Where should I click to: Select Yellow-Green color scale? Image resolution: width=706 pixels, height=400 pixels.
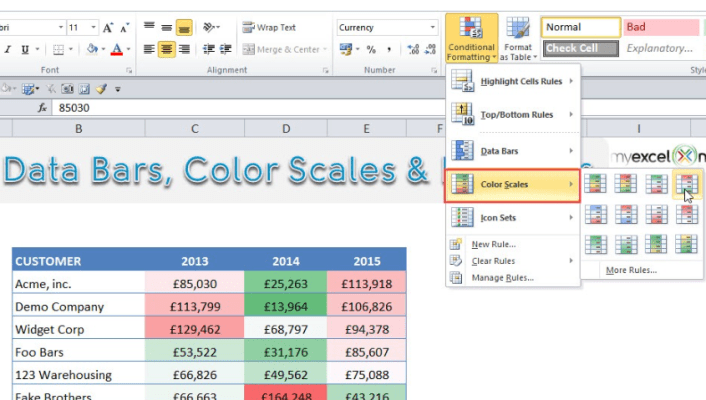coord(686,245)
